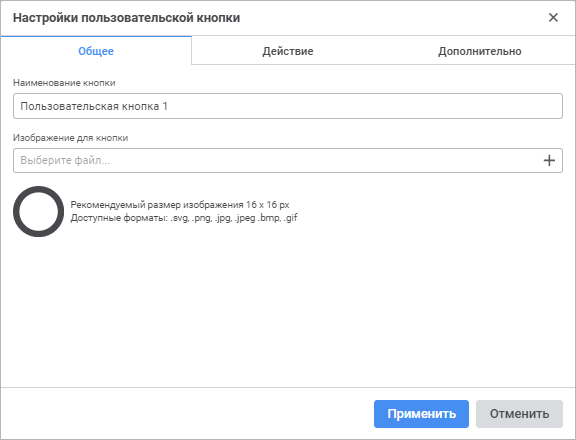576x440 pixels.
Task: Click the Отменить button
Action: [x=519, y=414]
